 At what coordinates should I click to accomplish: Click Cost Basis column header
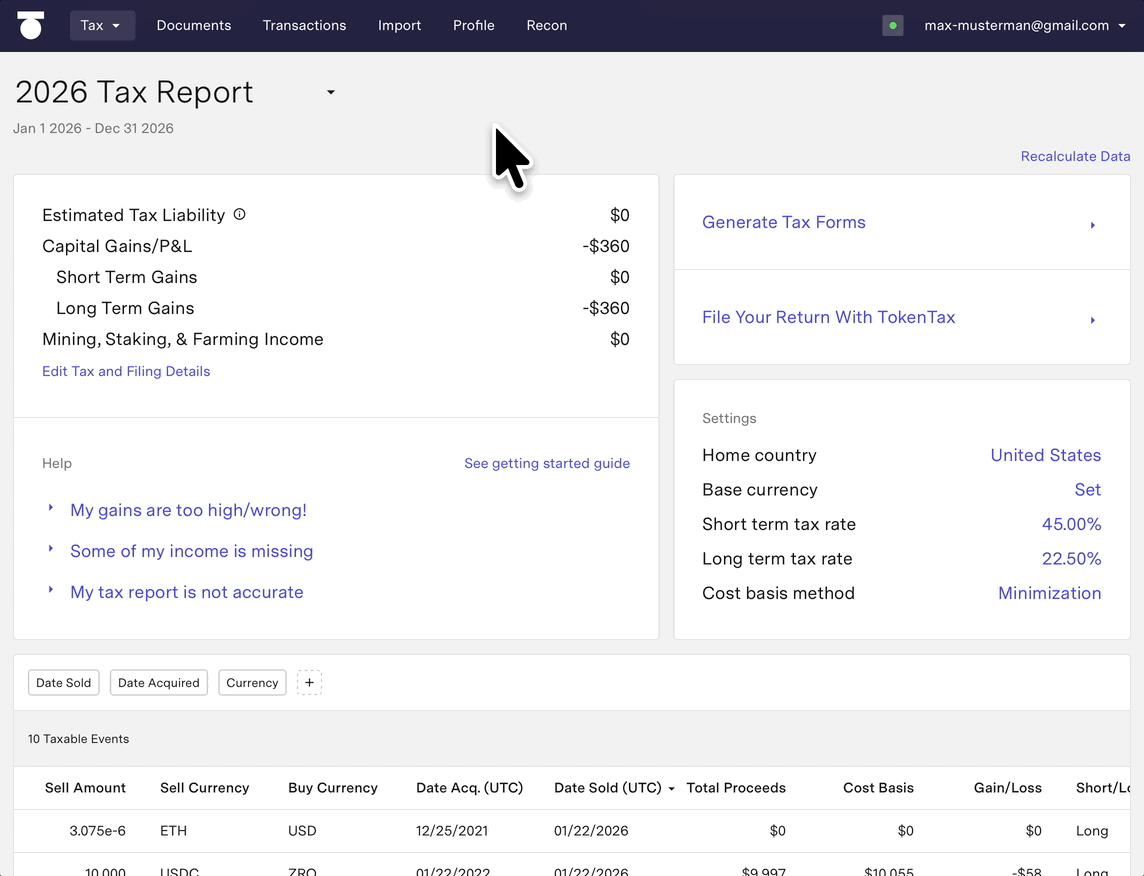tap(878, 788)
